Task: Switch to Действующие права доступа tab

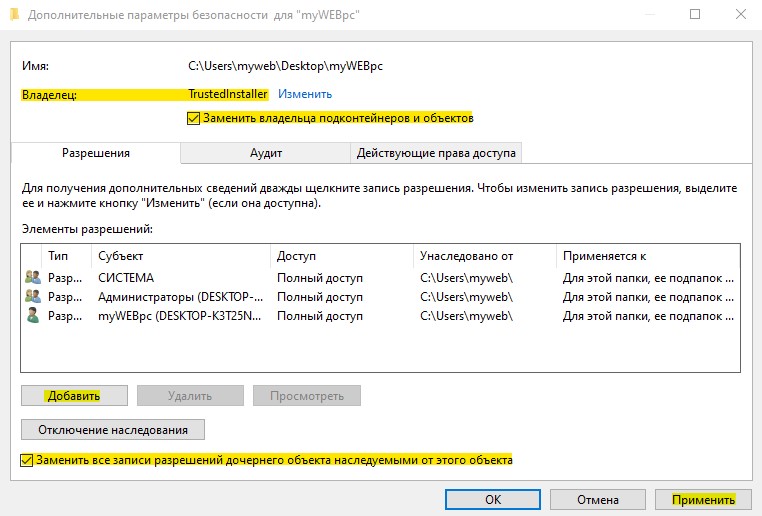Action: point(436,153)
